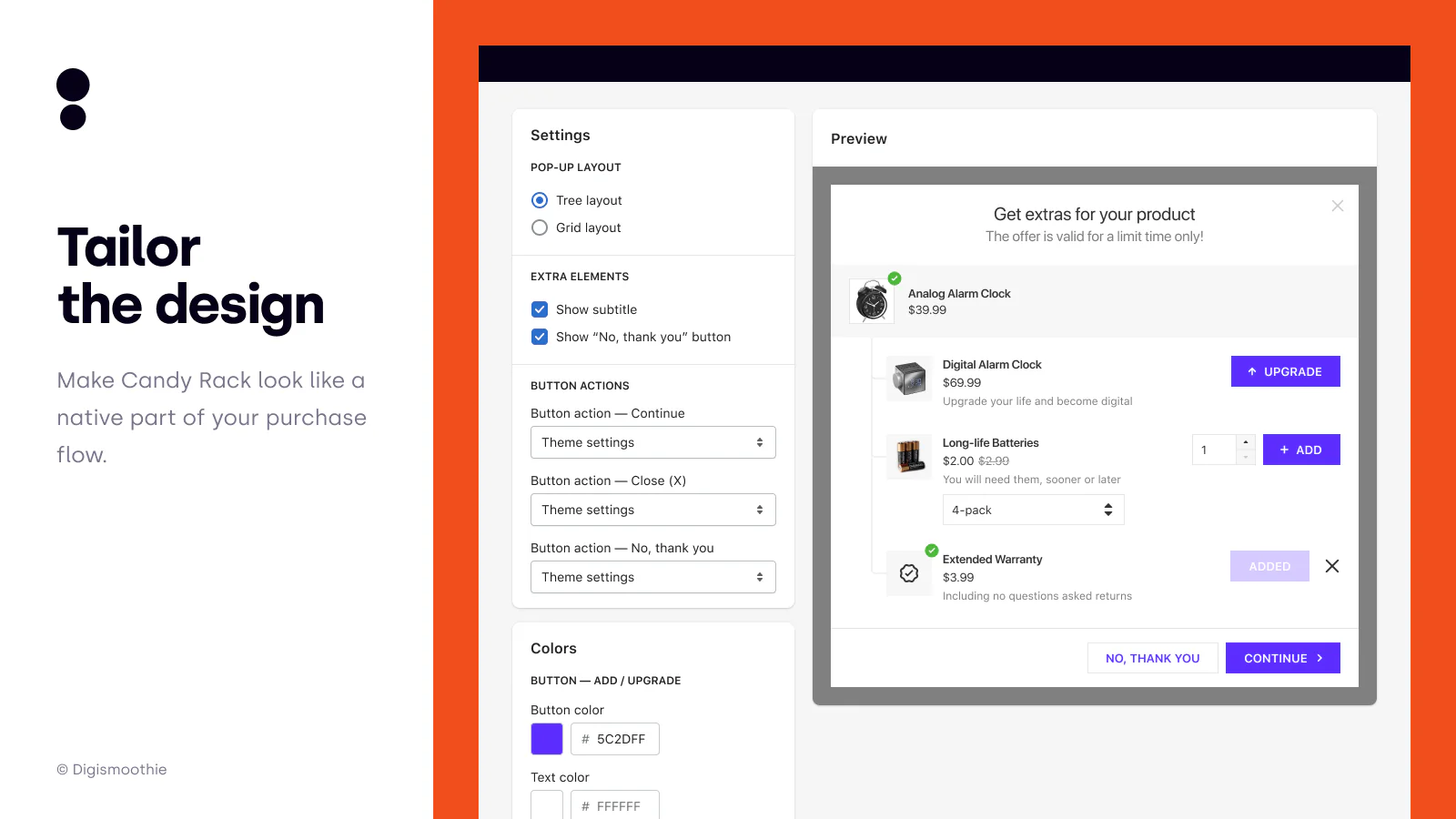Open the Button action — Close (X) dropdown
This screenshot has height=819, width=1456.
(x=653, y=510)
